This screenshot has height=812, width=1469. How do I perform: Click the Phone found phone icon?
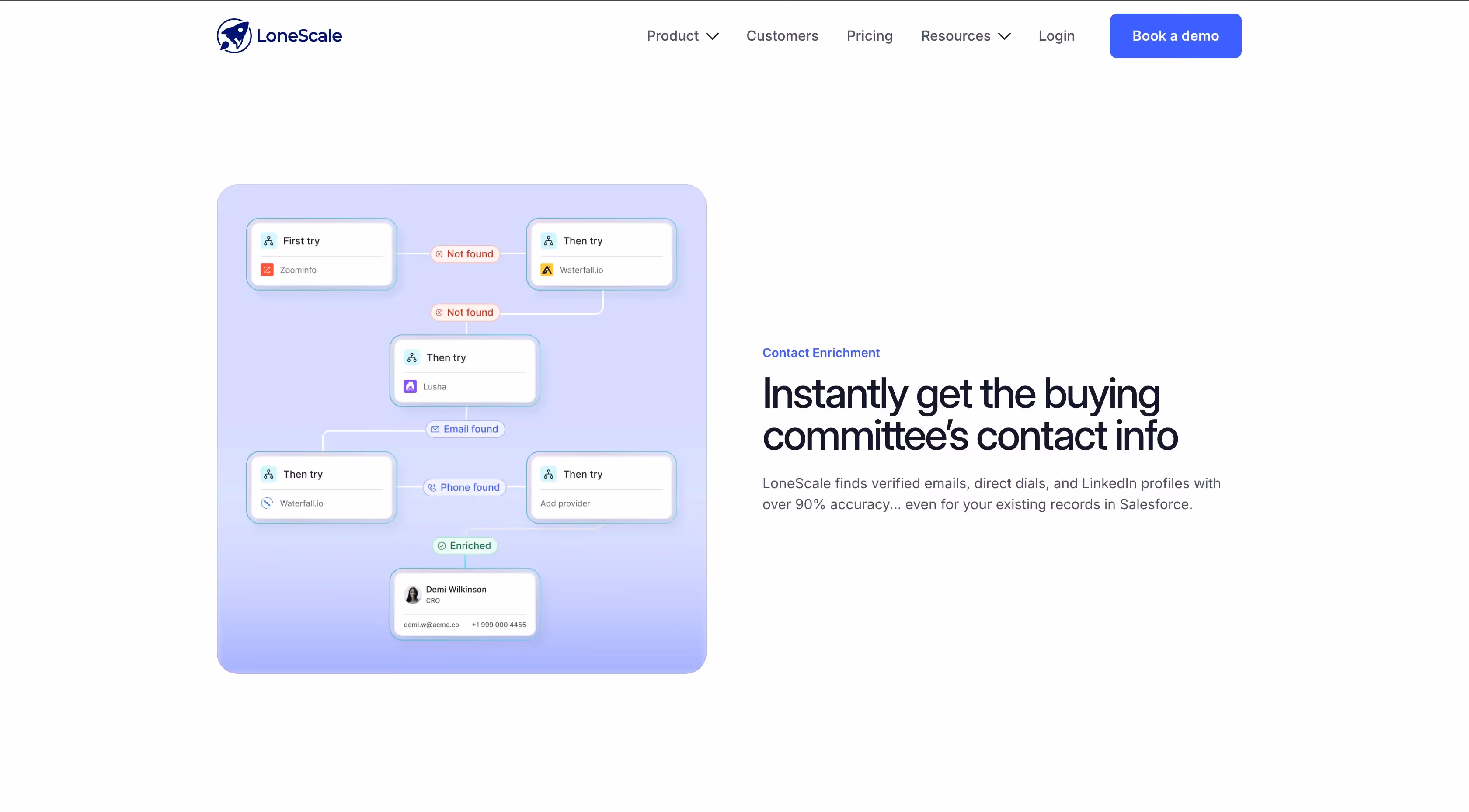tap(432, 488)
